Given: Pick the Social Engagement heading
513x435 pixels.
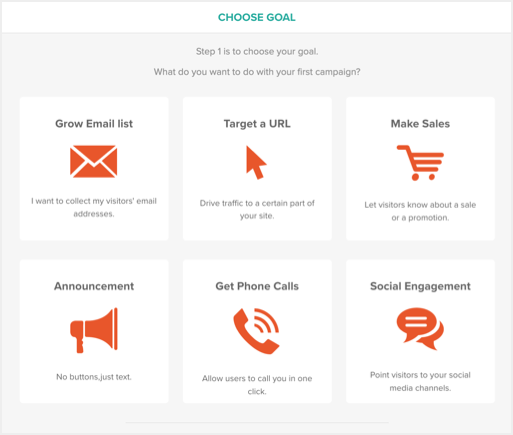Looking at the screenshot, I should [420, 286].
